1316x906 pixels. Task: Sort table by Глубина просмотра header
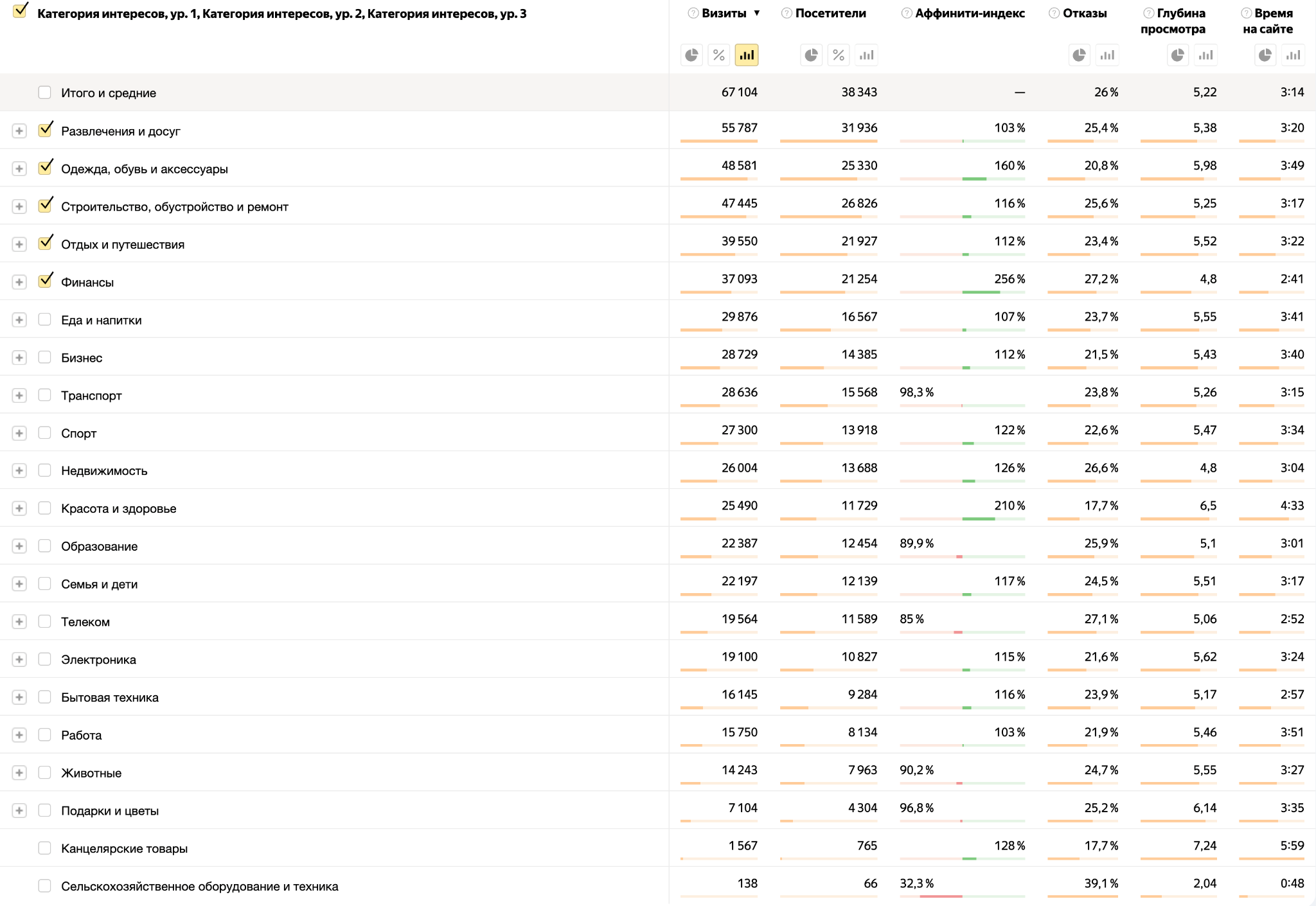(x=1173, y=21)
